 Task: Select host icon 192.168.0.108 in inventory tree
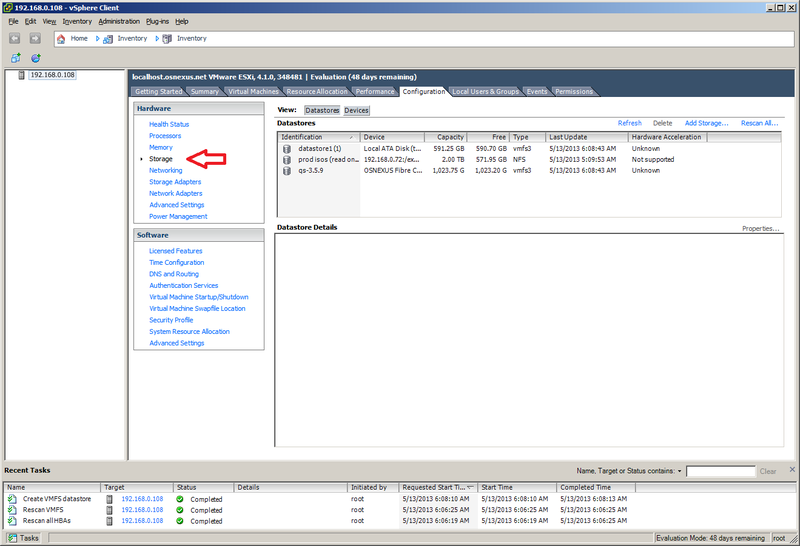coord(21,75)
